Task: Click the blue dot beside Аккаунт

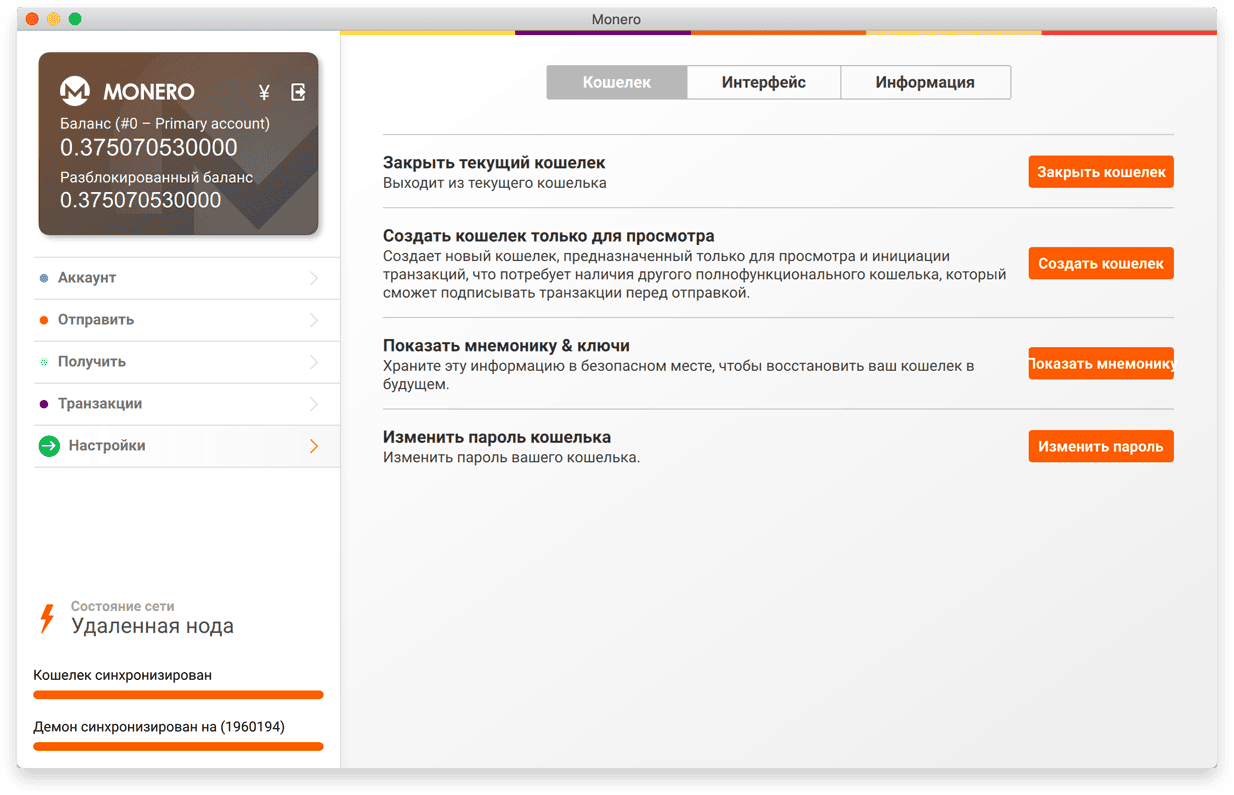Action: point(44,278)
